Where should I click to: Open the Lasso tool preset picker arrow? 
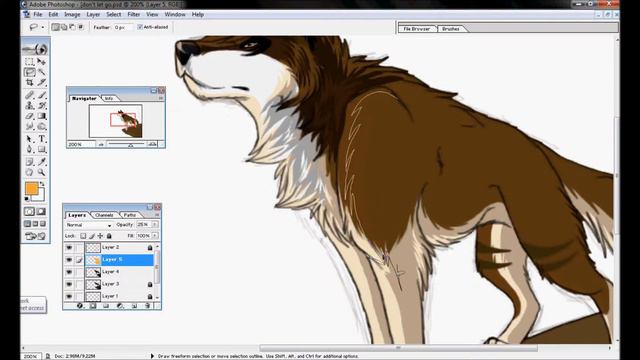42,27
